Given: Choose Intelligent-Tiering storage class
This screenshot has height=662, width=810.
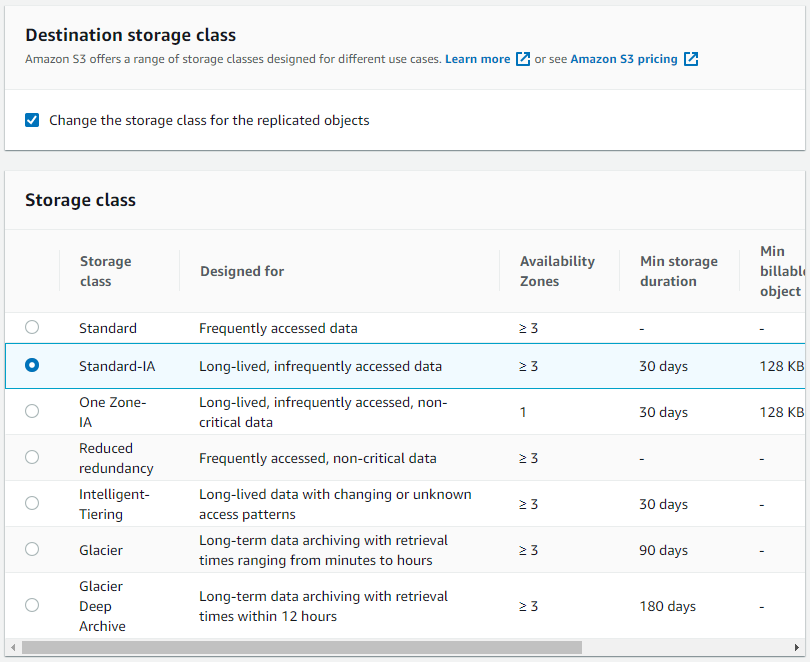Looking at the screenshot, I should [x=31, y=503].
